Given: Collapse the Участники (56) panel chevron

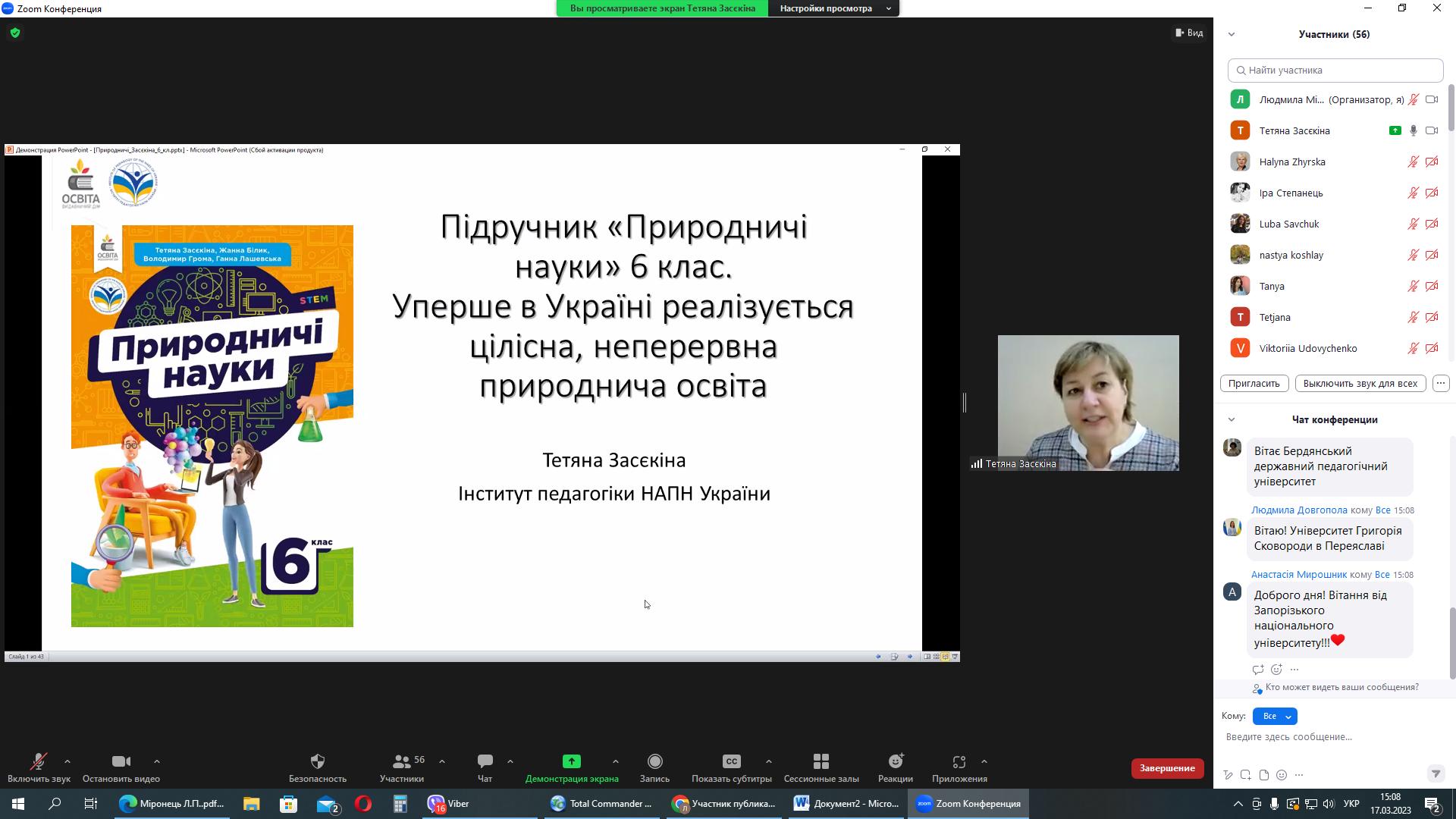Looking at the screenshot, I should point(1232,34).
